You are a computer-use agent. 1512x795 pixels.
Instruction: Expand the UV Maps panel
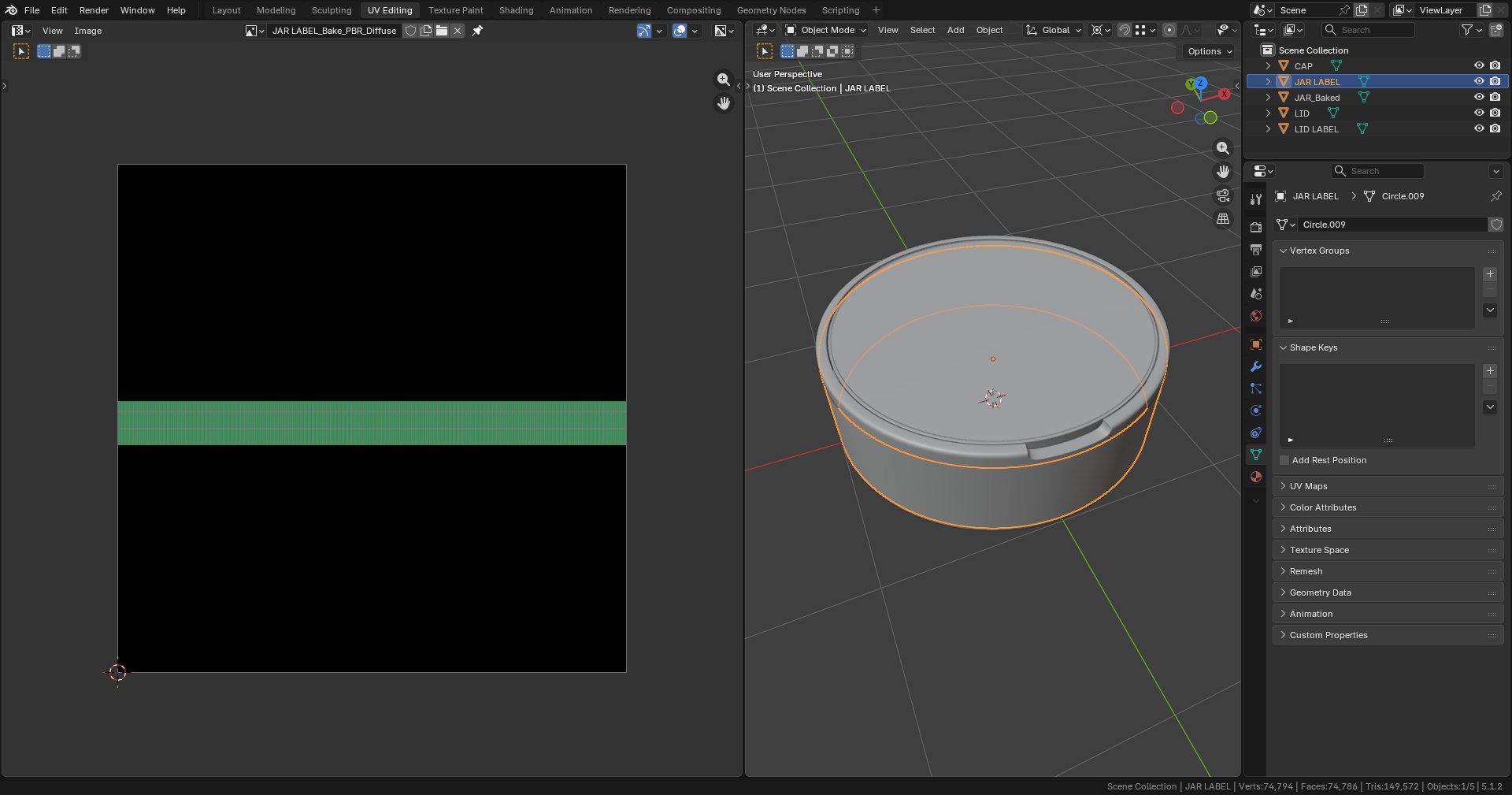(1388, 486)
